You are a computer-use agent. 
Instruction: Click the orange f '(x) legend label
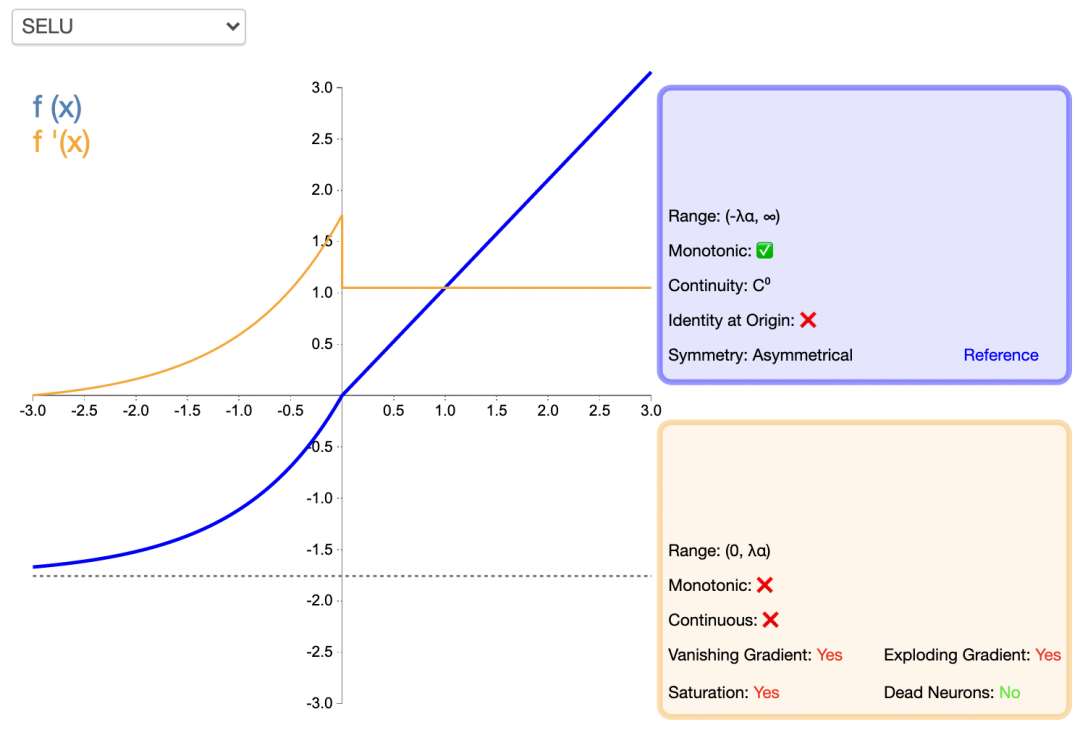61,142
